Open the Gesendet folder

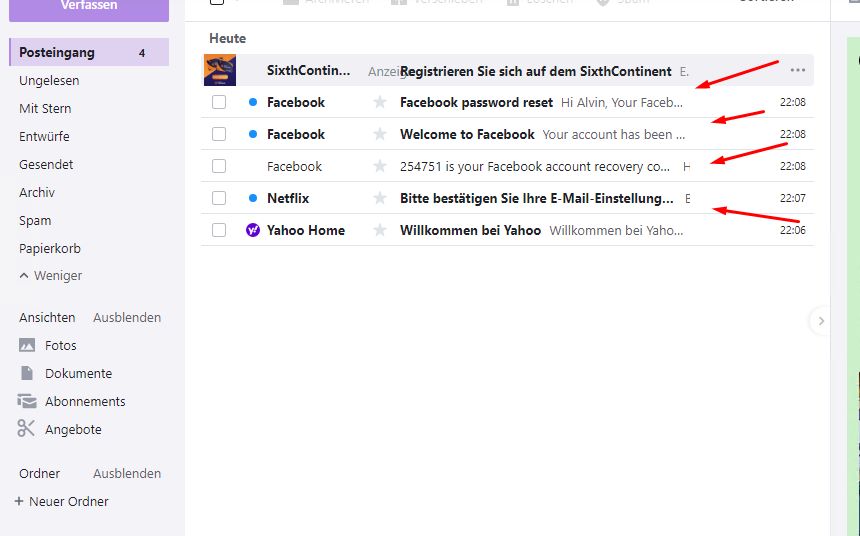point(46,165)
